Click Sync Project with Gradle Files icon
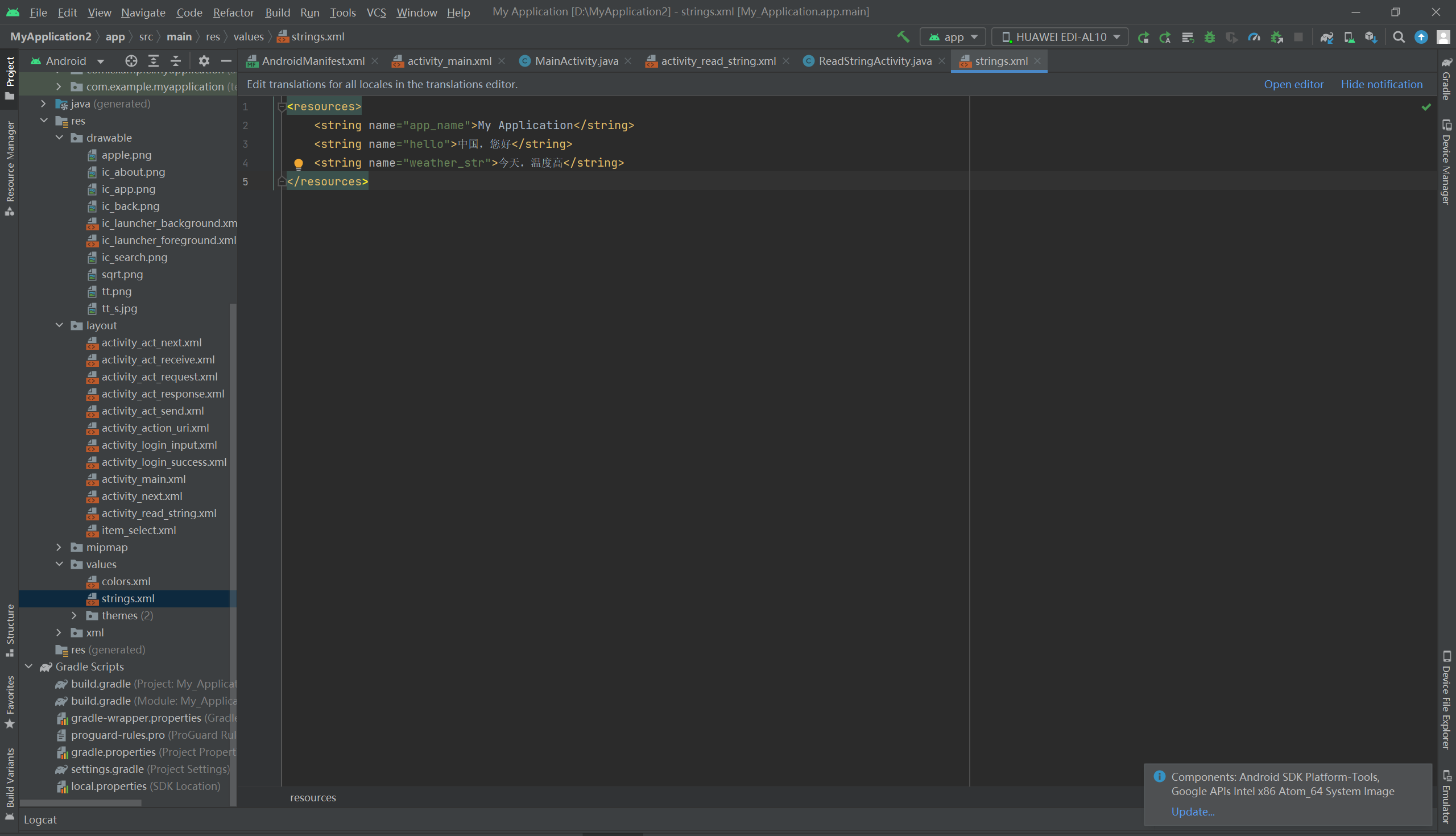Image resolution: width=1456 pixels, height=836 pixels. pyautogui.click(x=1326, y=38)
